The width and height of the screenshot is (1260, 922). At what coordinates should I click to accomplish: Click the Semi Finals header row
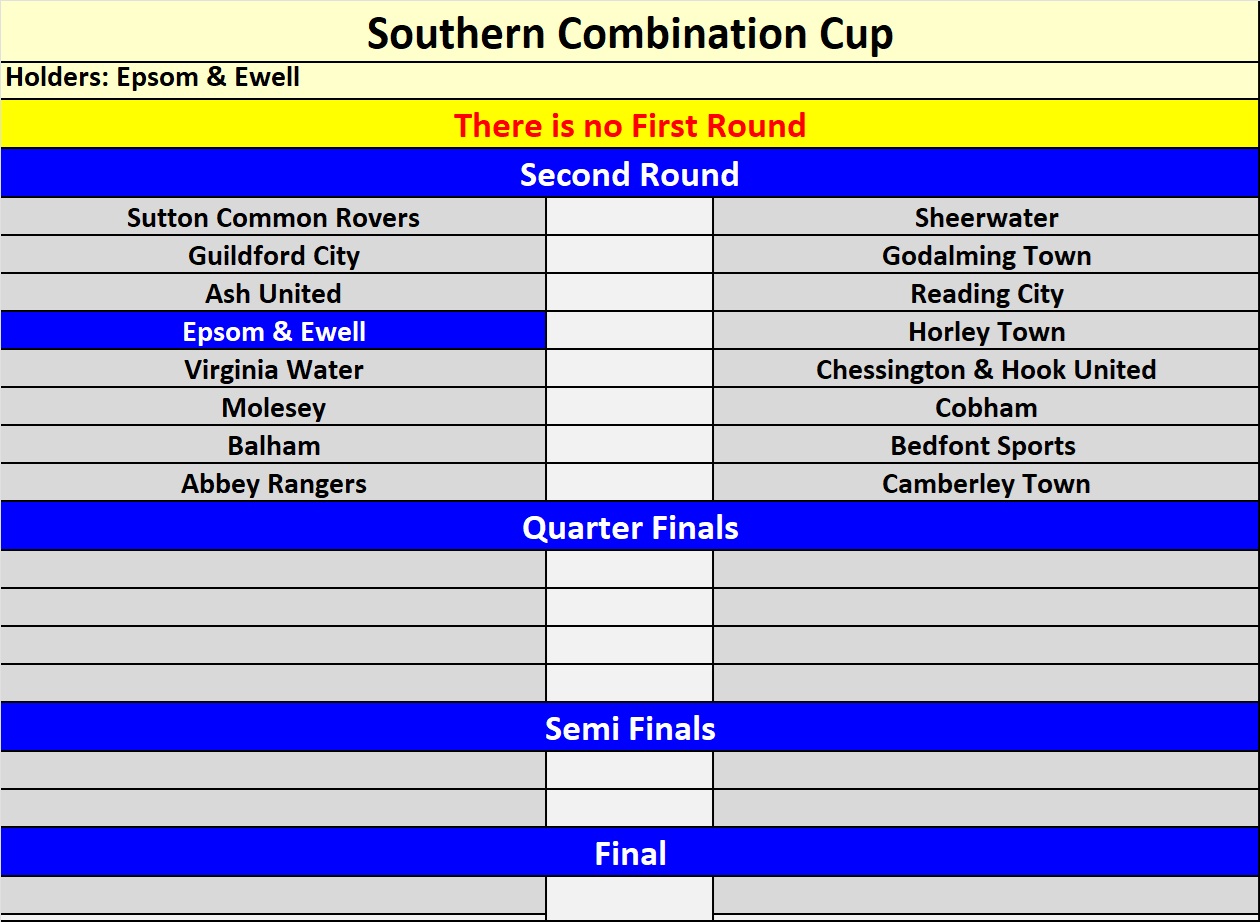[x=630, y=729]
